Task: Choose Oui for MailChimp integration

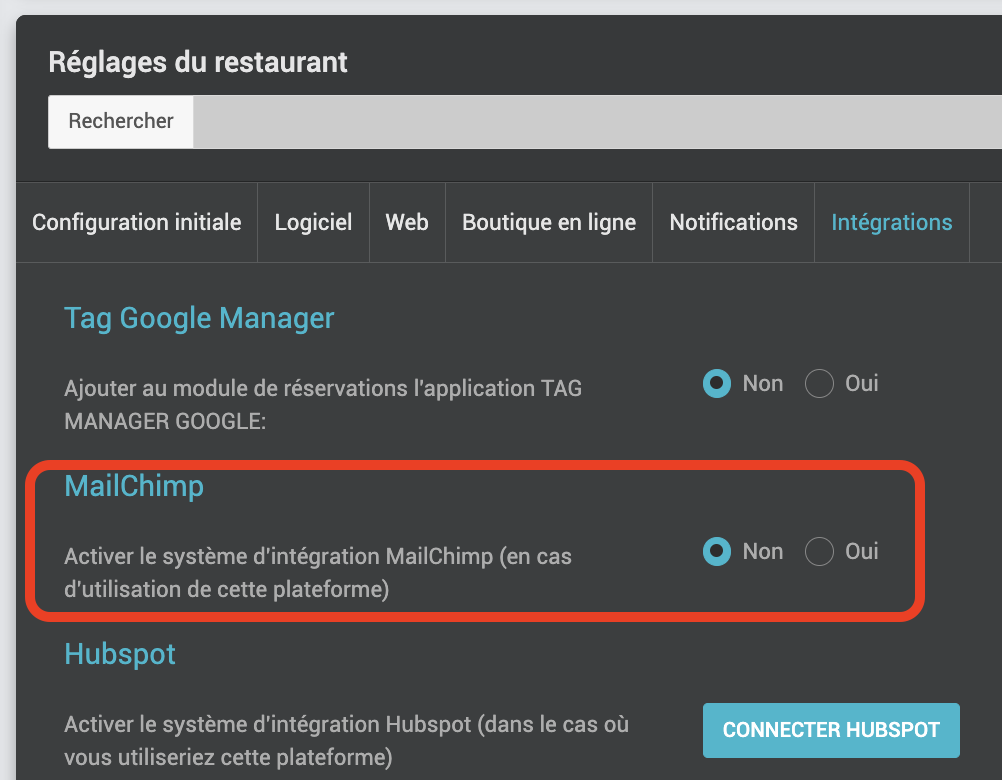Action: [819, 551]
